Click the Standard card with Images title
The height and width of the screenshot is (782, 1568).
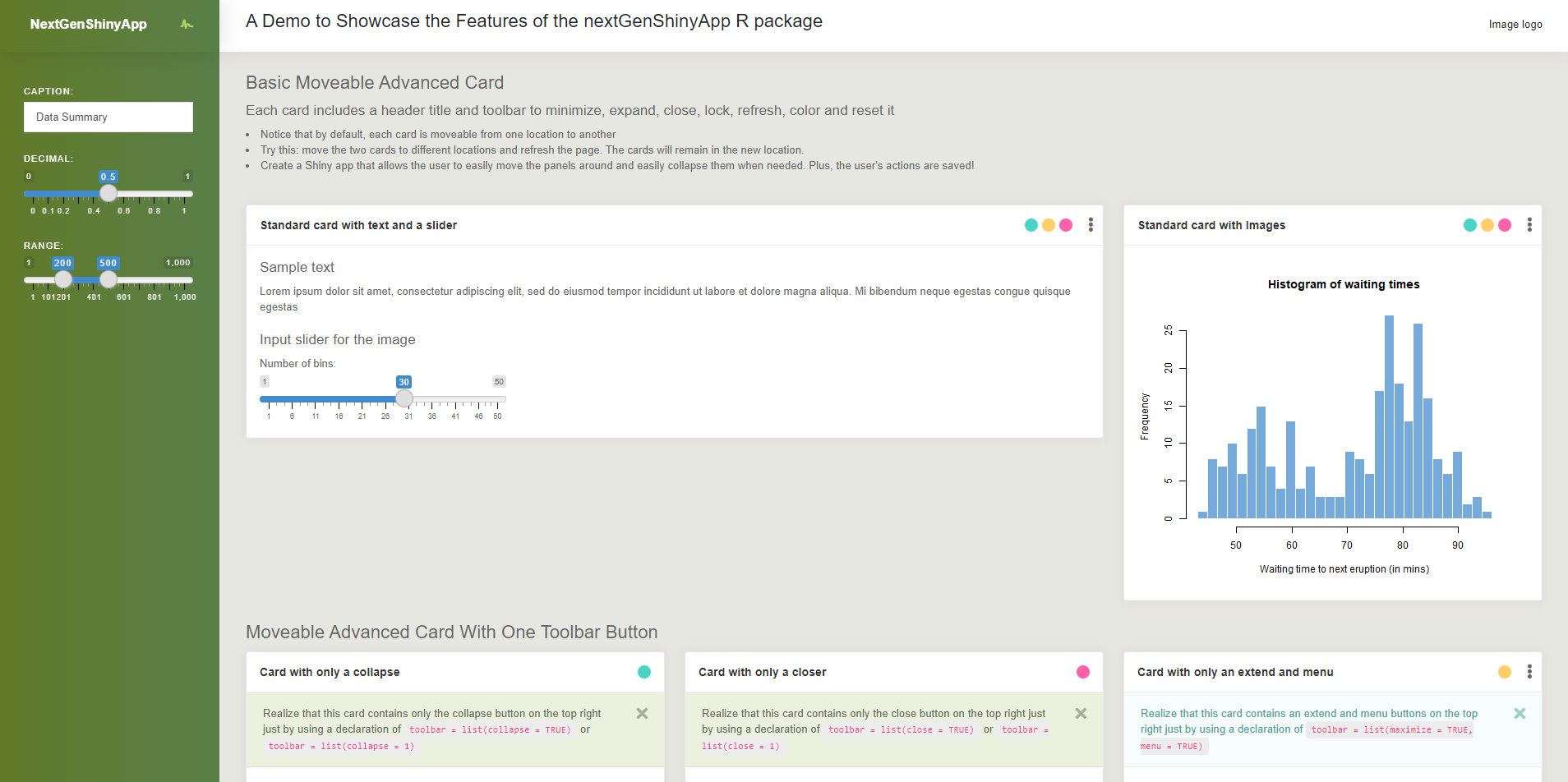[x=1211, y=225]
